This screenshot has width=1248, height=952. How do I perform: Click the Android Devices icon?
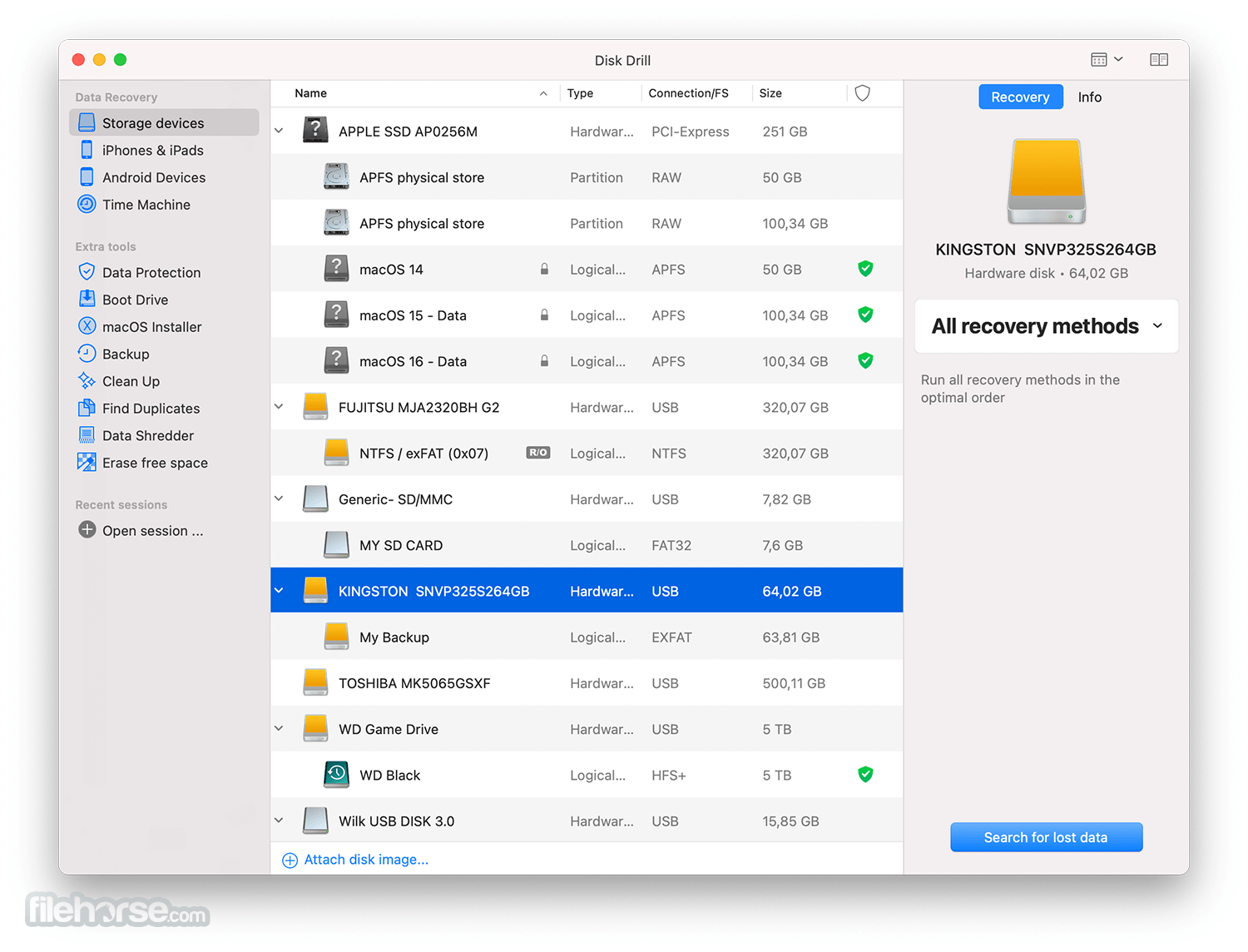click(87, 177)
